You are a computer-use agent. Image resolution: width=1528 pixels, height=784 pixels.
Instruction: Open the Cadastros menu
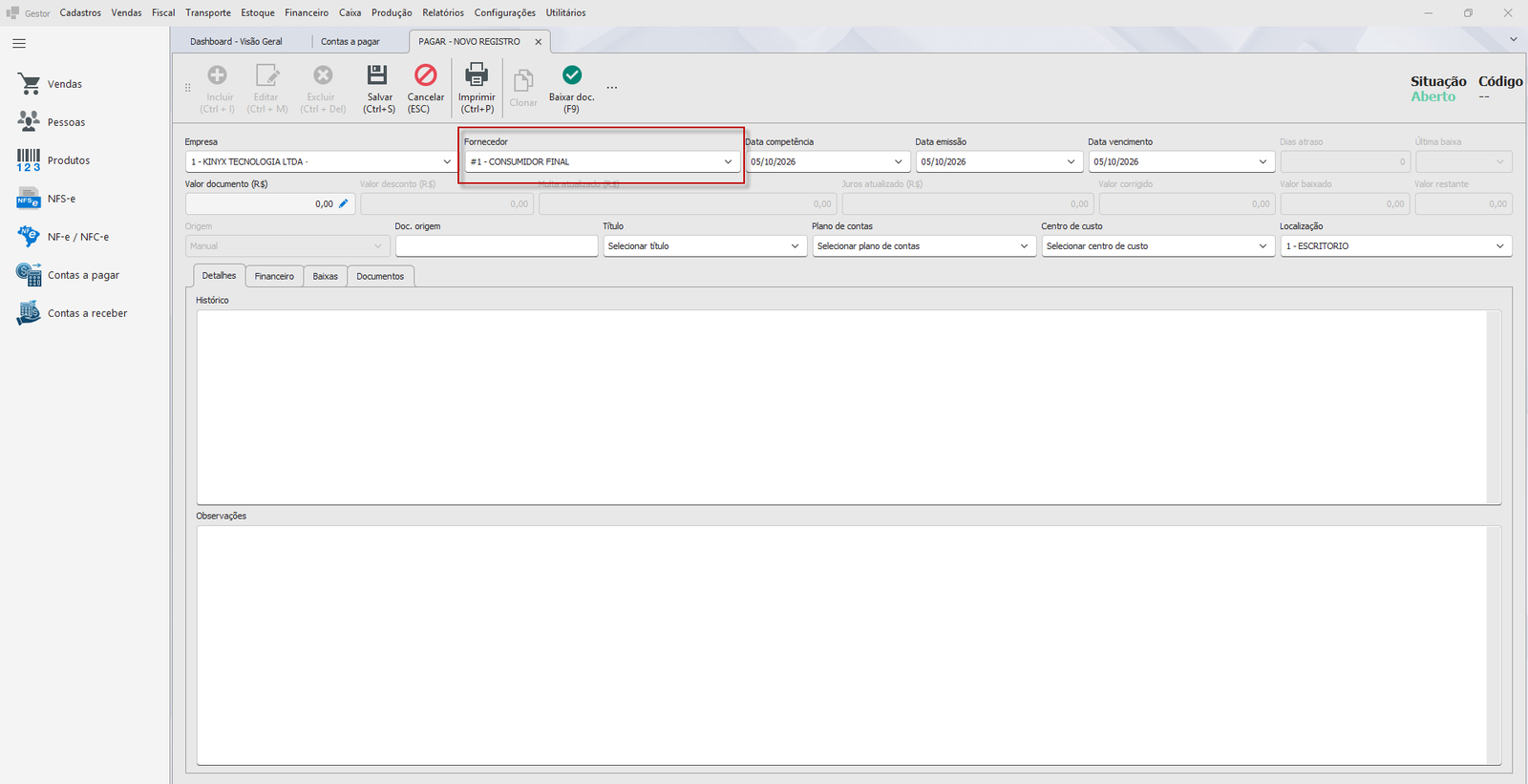point(80,12)
